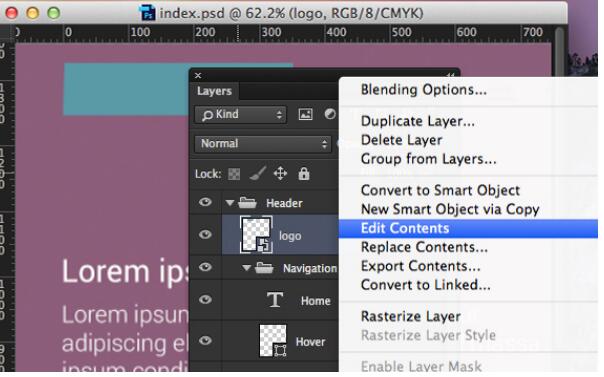The image size is (604, 377).
Task: Toggle visibility of the logo layer
Action: [205, 234]
